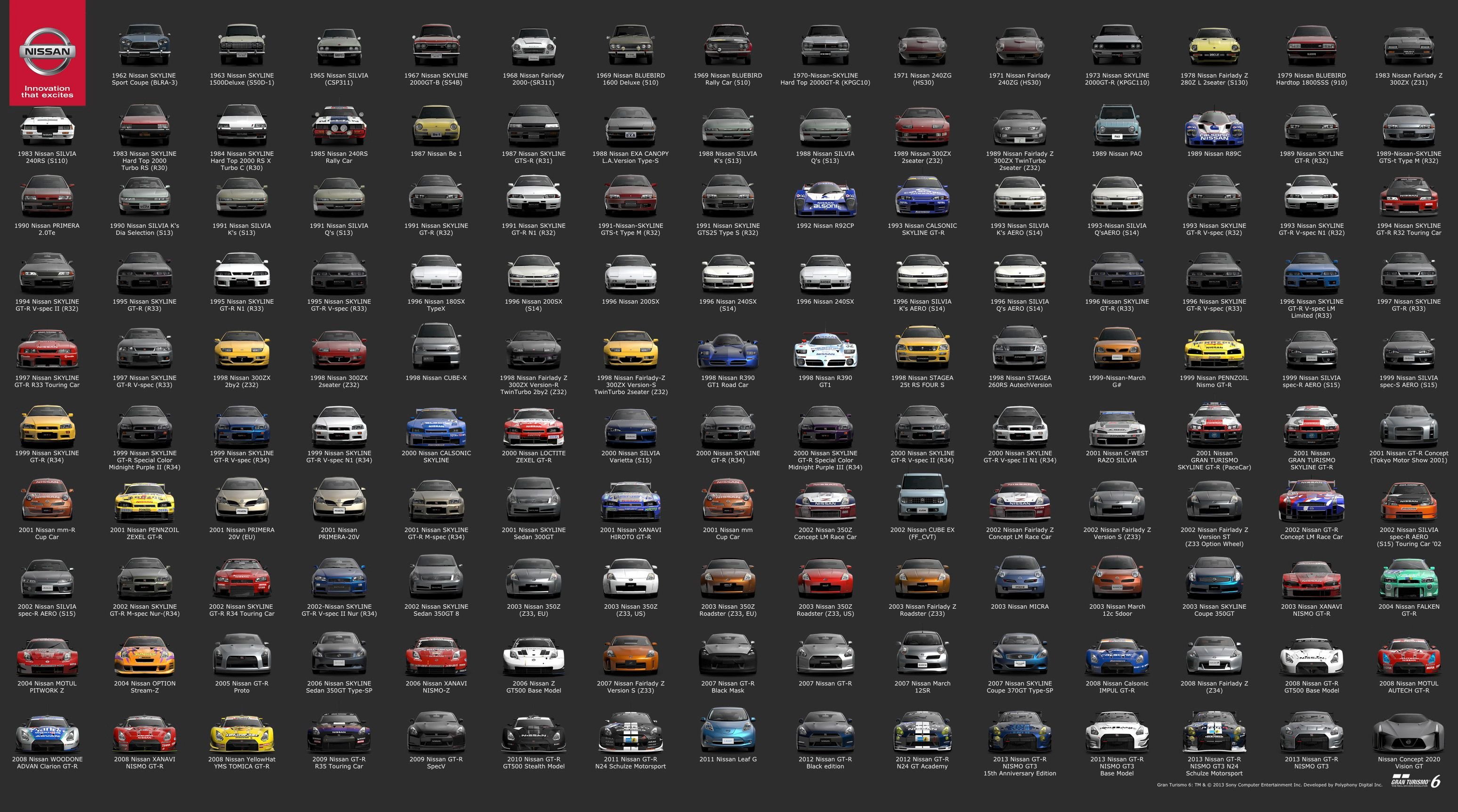This screenshot has height=812, width=1458.
Task: Select the 1989 Nissan R89C car
Action: pyautogui.click(x=1214, y=129)
